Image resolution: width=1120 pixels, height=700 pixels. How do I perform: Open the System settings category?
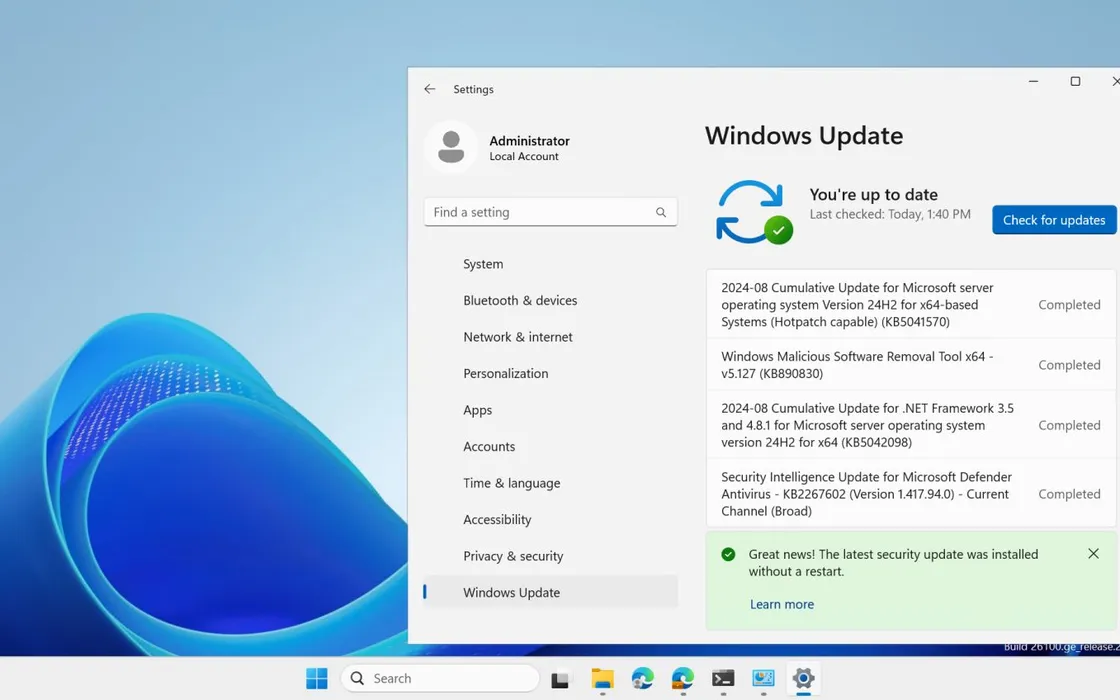551,264
